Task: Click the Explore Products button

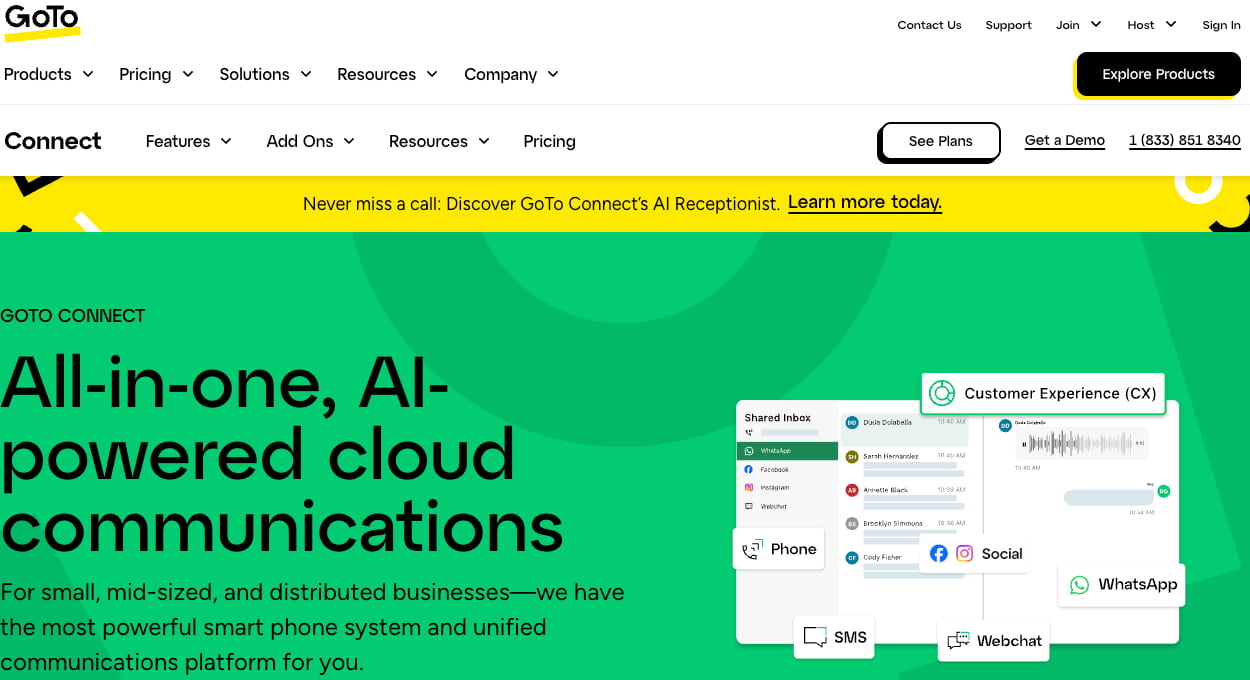Action: click(x=1158, y=74)
